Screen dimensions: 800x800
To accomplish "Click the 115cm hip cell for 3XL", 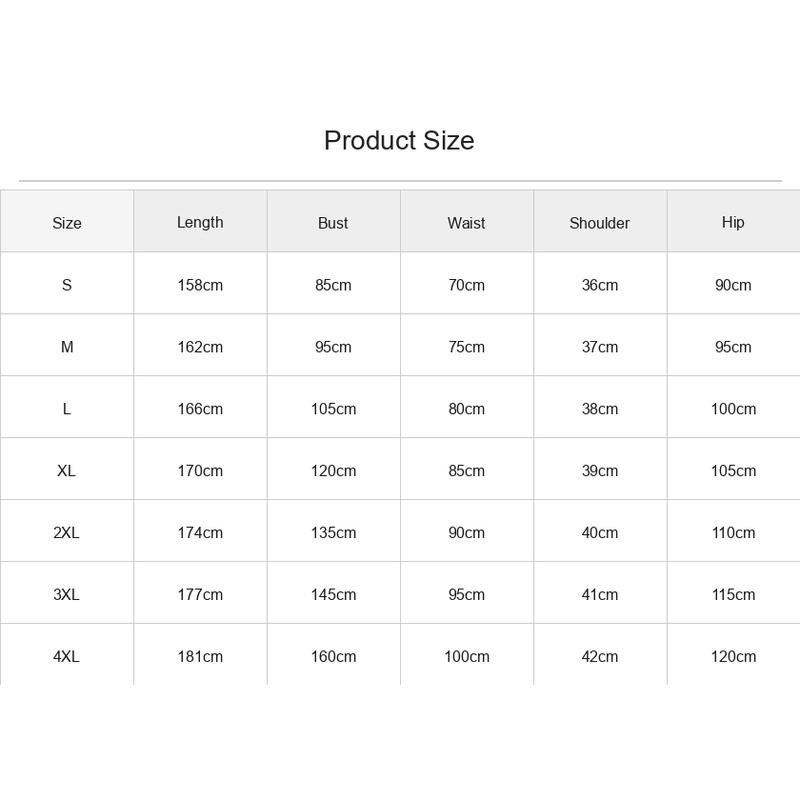I will 734,594.
